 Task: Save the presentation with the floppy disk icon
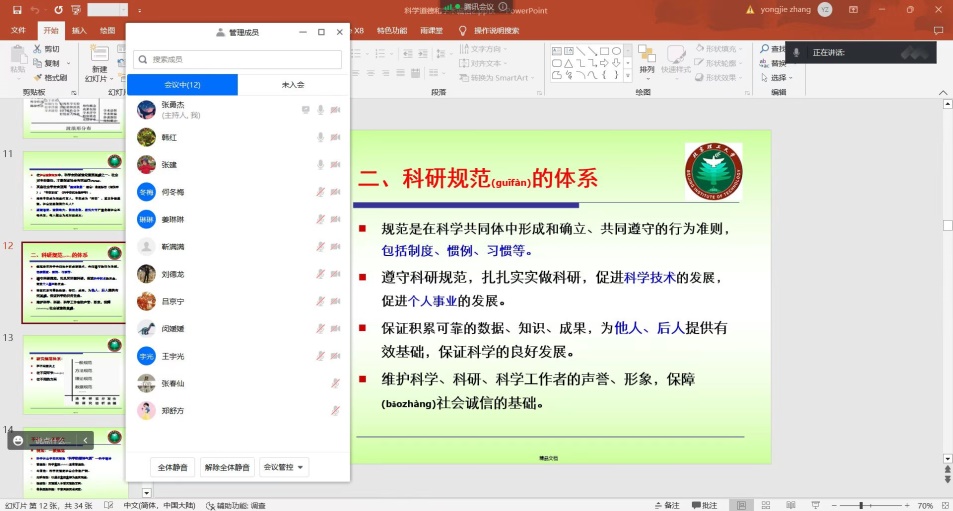coord(15,9)
